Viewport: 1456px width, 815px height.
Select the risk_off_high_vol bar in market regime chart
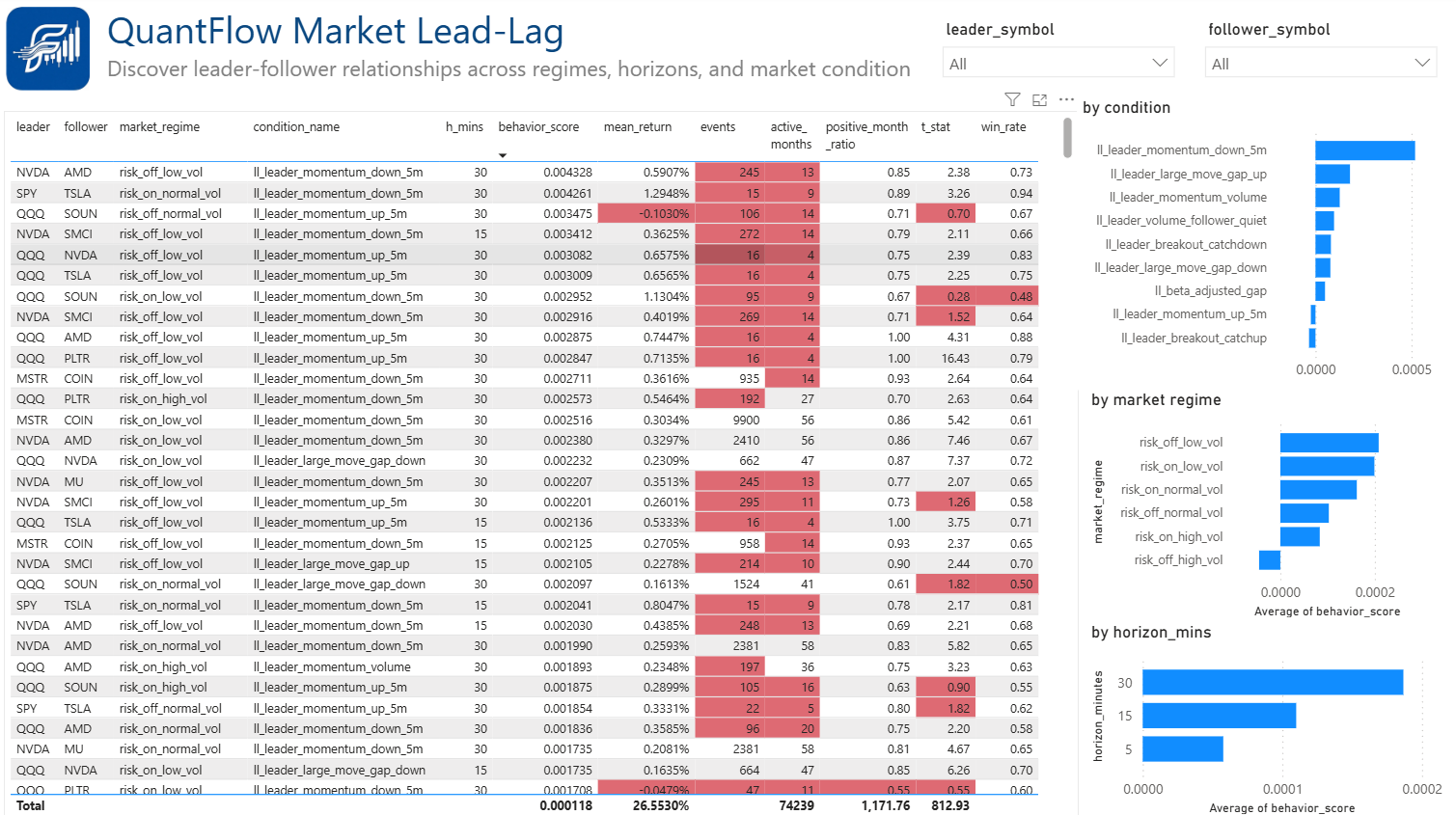tap(1270, 560)
